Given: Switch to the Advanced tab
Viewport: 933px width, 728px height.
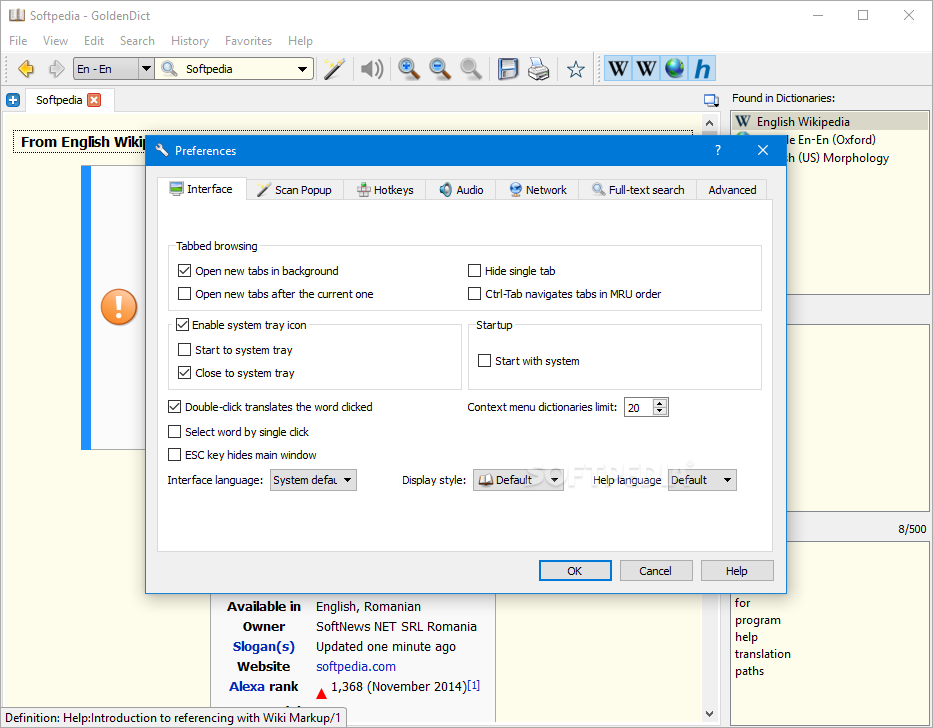Looking at the screenshot, I should coord(732,190).
